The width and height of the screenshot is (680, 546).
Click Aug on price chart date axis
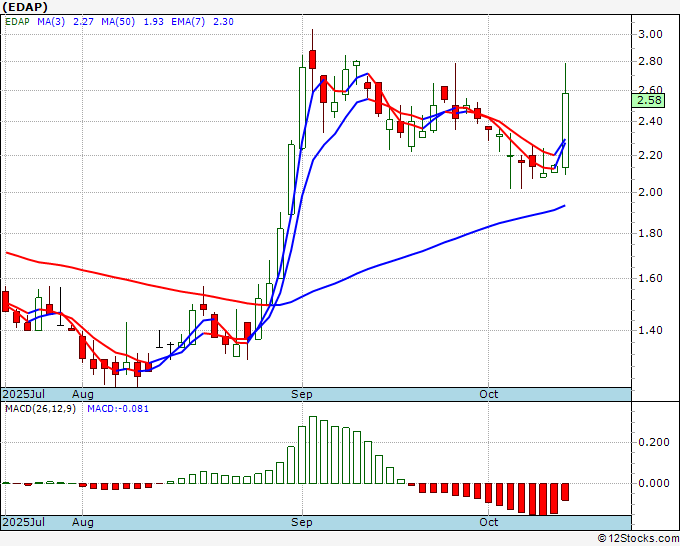[x=82, y=394]
